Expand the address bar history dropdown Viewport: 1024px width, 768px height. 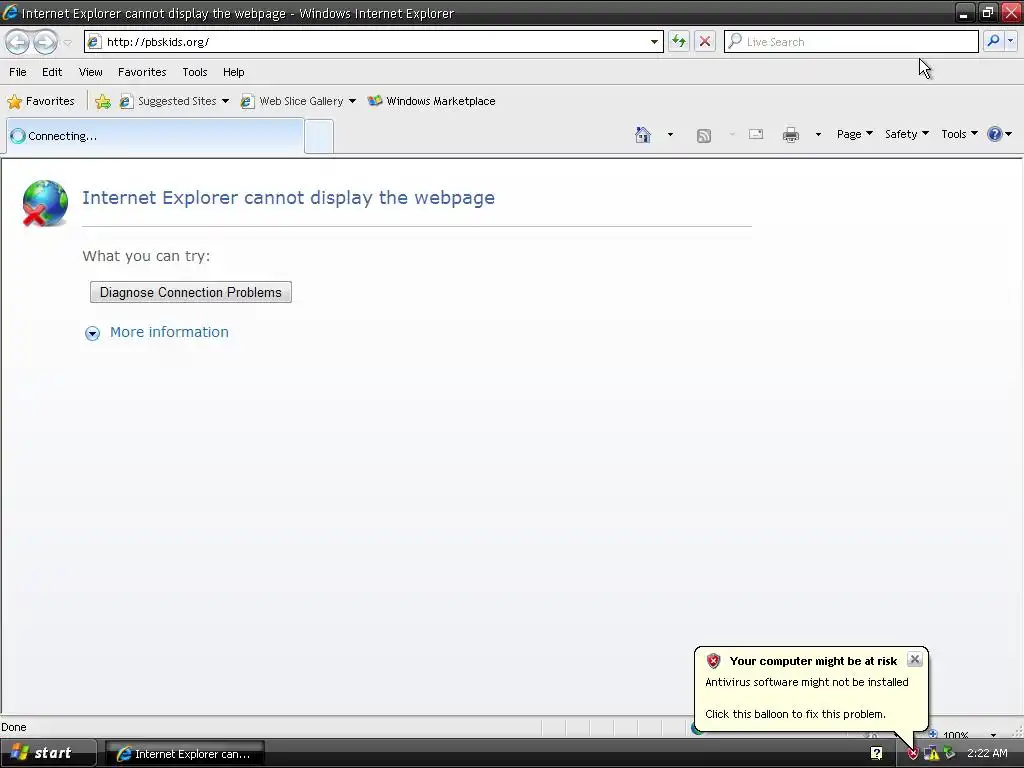tap(654, 42)
